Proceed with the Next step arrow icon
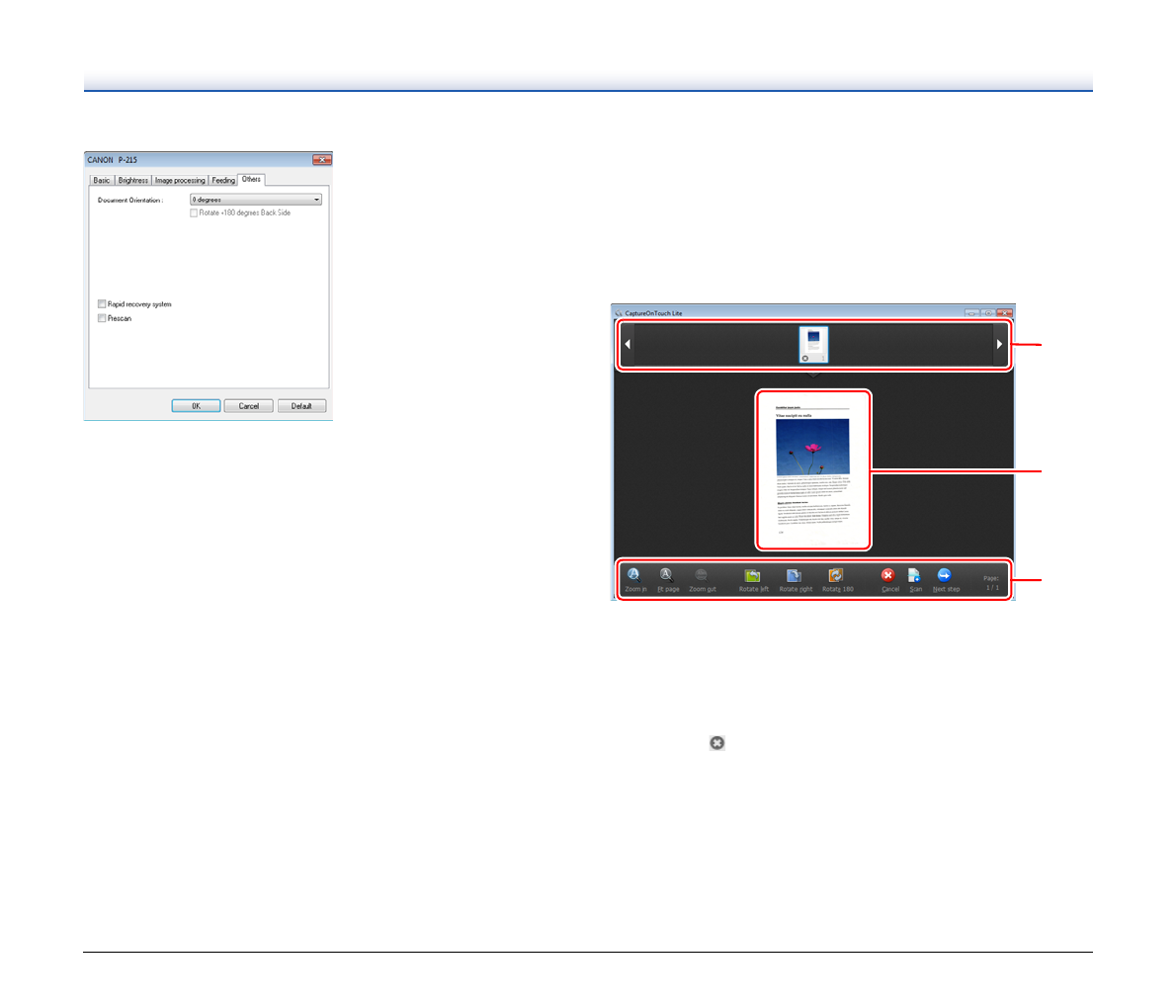 coord(945,575)
